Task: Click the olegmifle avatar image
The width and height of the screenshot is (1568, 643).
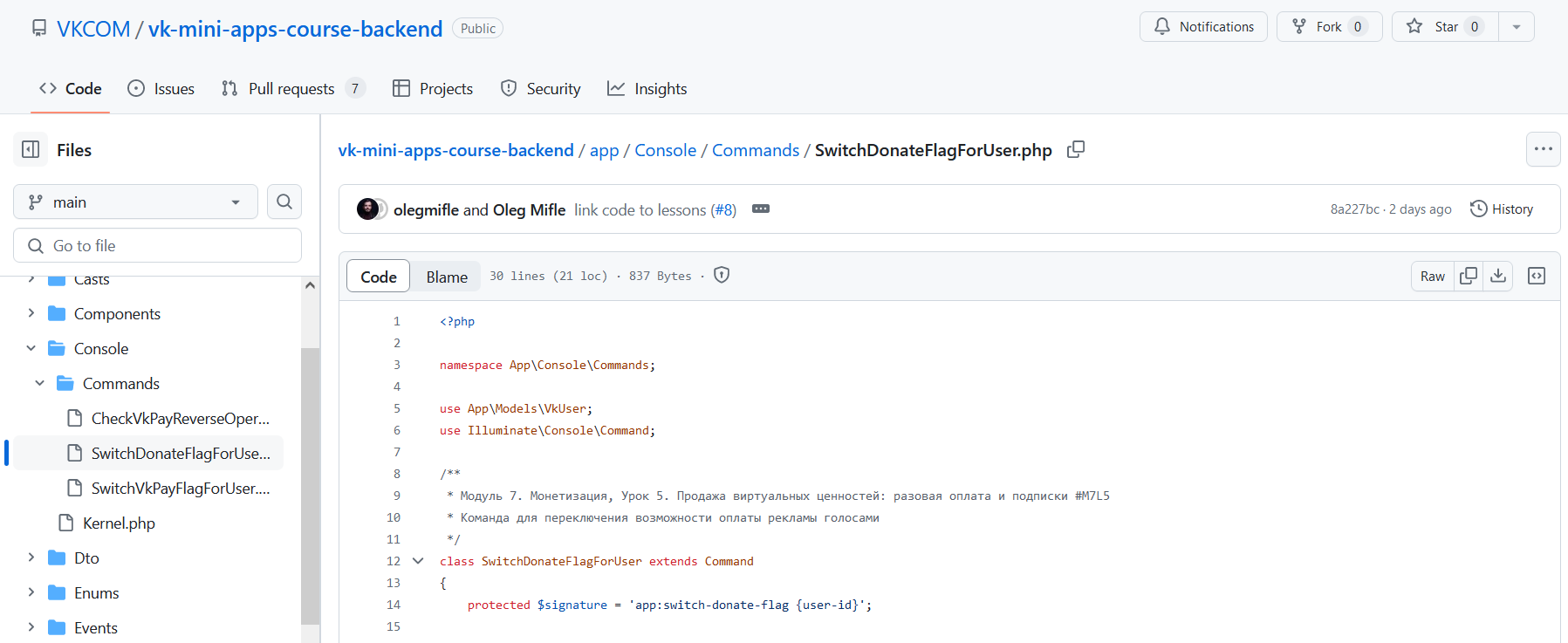Action: tap(368, 209)
